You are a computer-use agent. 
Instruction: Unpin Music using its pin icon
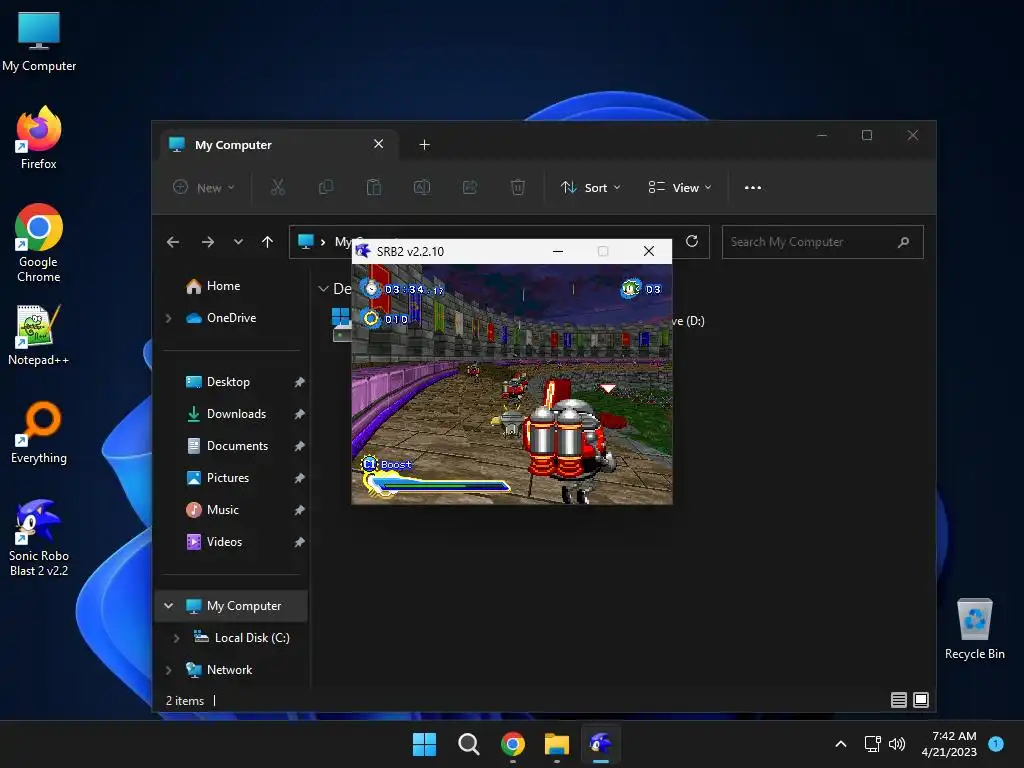pos(299,510)
